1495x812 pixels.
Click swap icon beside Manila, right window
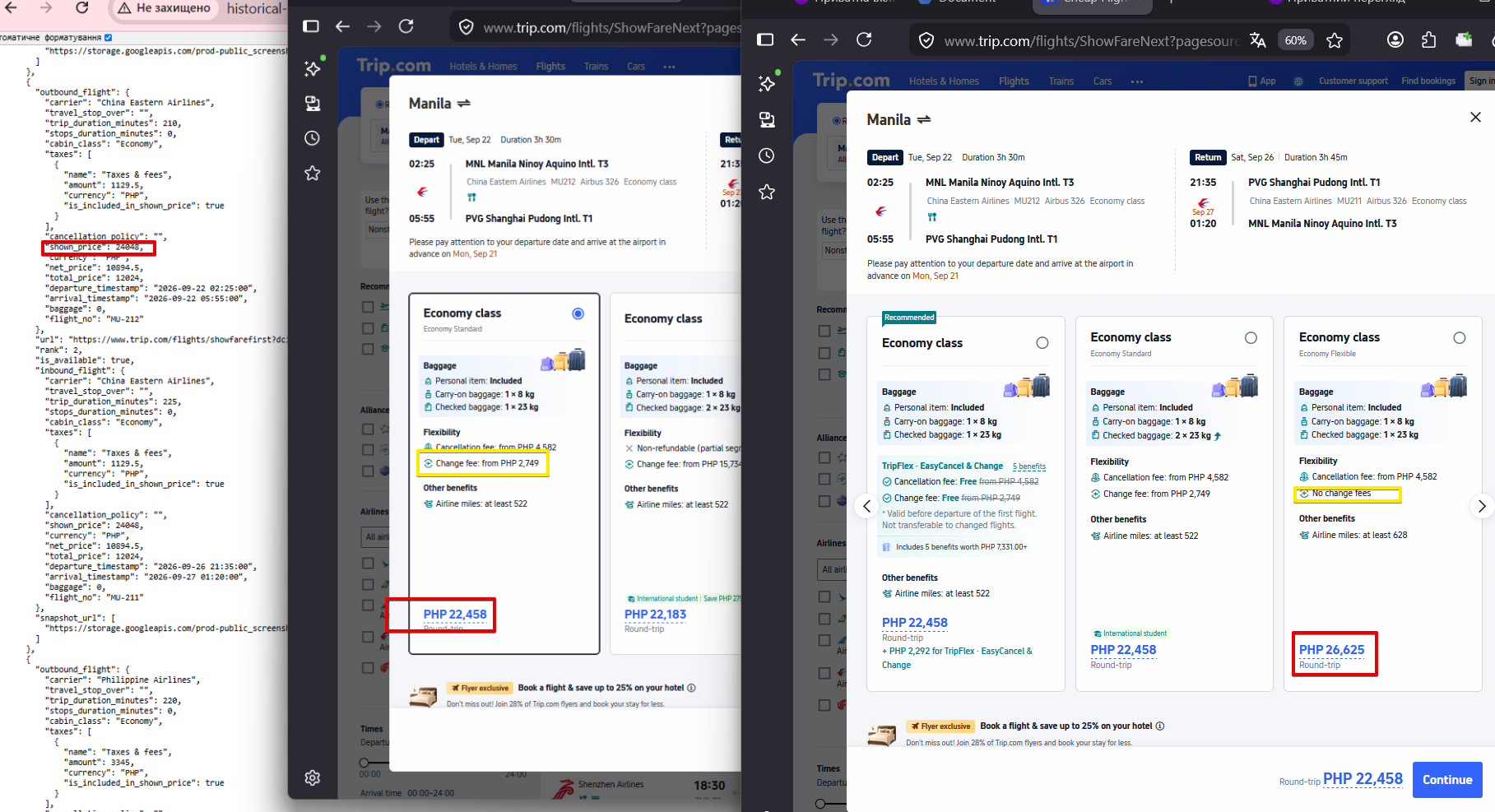924,120
